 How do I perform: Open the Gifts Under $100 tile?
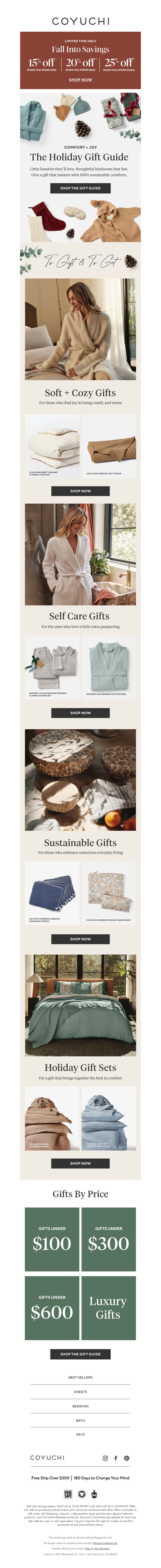[x=52, y=1239]
